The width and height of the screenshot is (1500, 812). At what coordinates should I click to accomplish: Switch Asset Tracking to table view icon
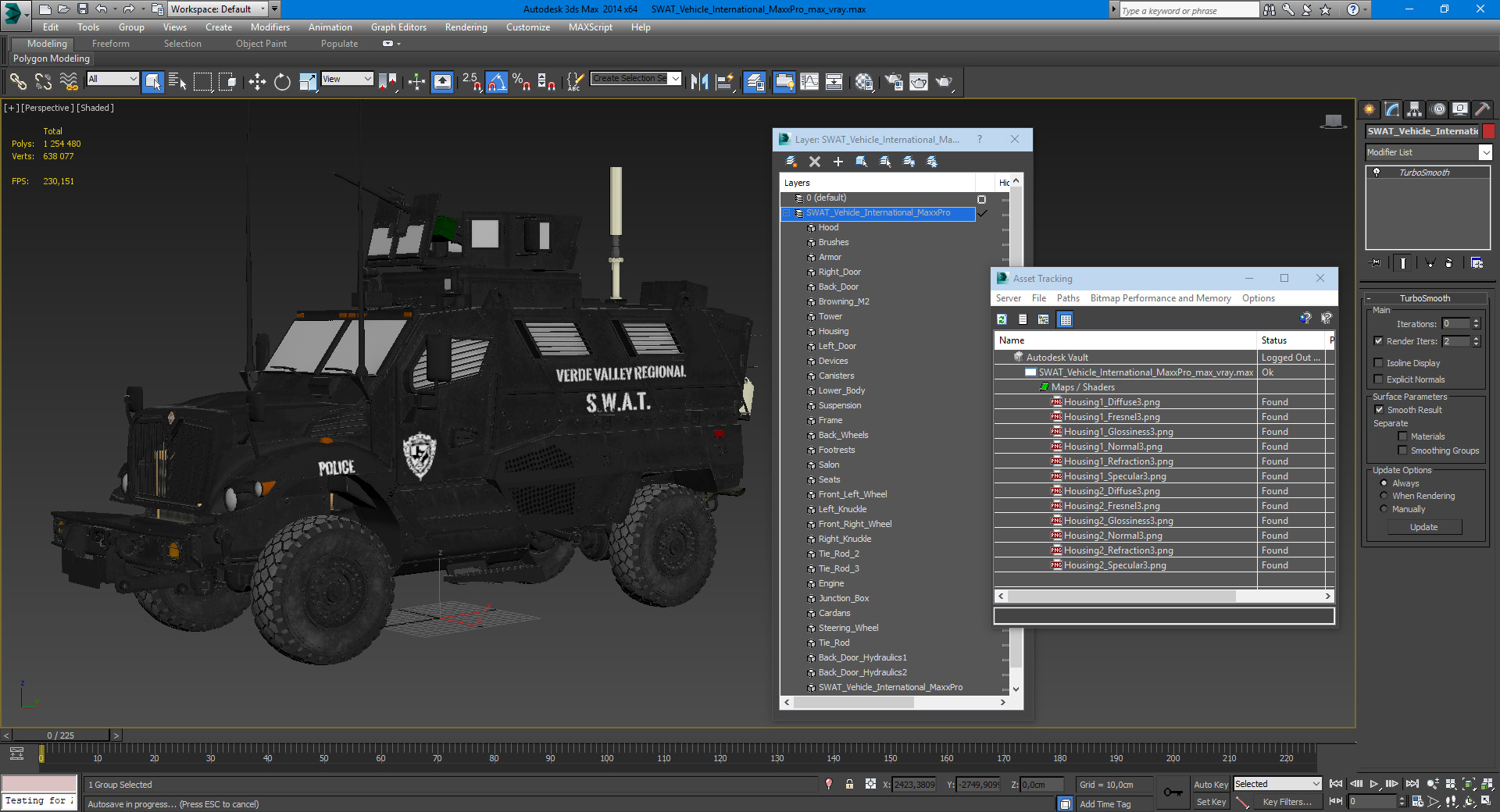tap(1066, 319)
